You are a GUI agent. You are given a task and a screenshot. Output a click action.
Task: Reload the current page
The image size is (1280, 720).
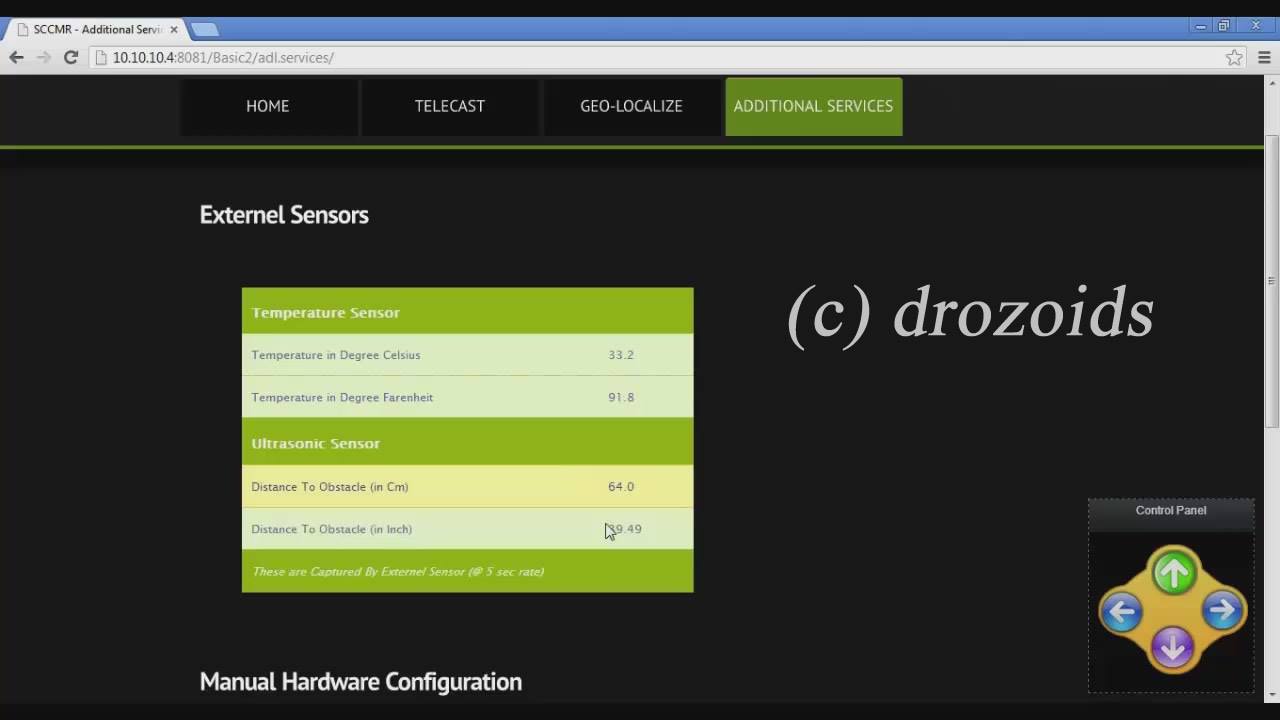coord(71,58)
